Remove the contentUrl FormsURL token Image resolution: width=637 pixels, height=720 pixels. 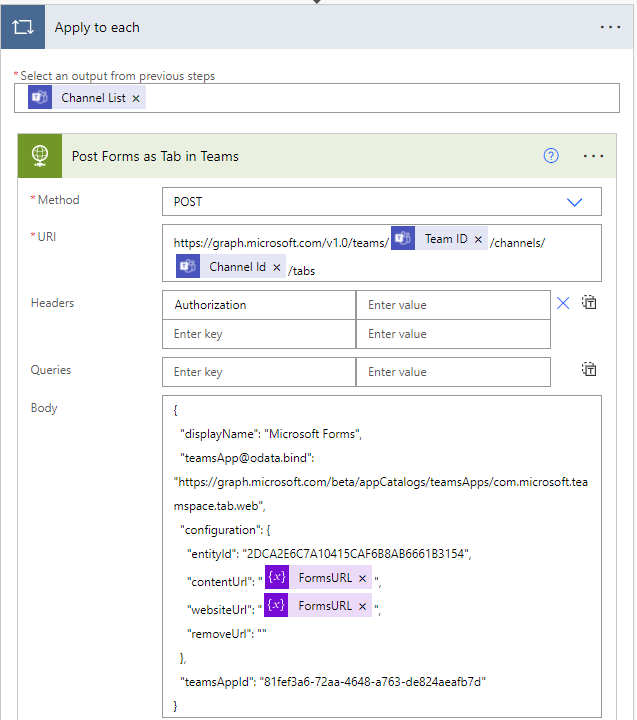[x=362, y=579]
